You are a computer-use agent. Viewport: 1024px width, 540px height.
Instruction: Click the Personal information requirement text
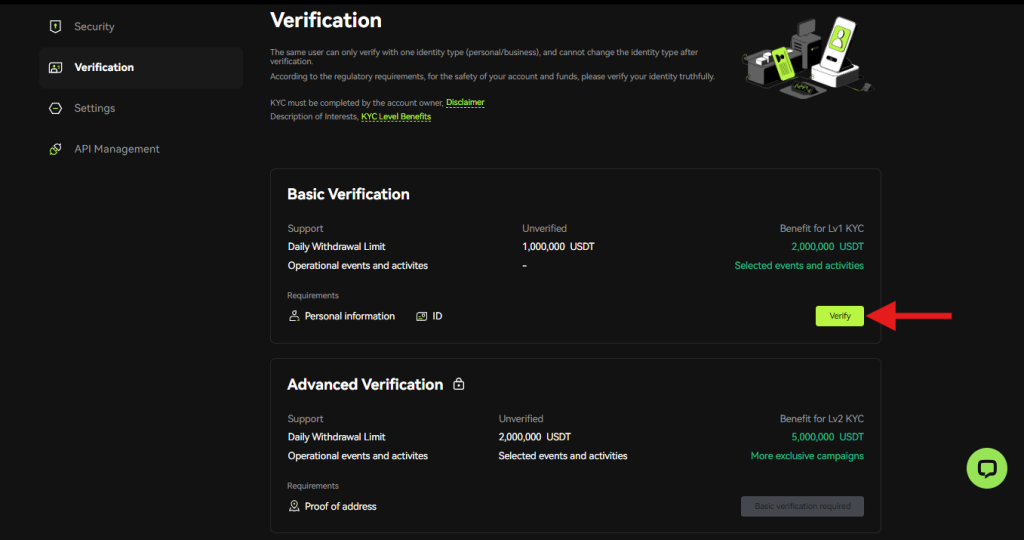coord(349,316)
